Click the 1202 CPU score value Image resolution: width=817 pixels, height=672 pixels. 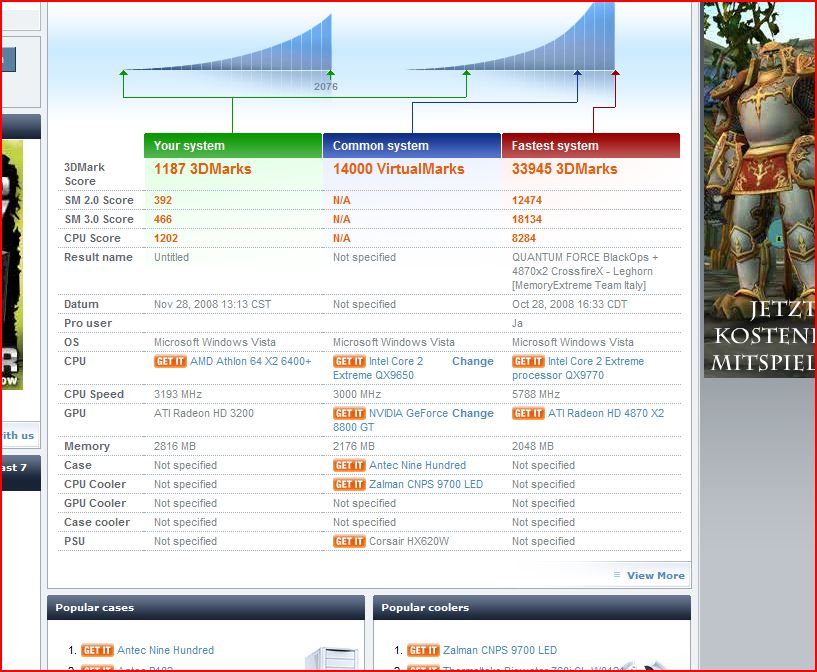click(166, 239)
